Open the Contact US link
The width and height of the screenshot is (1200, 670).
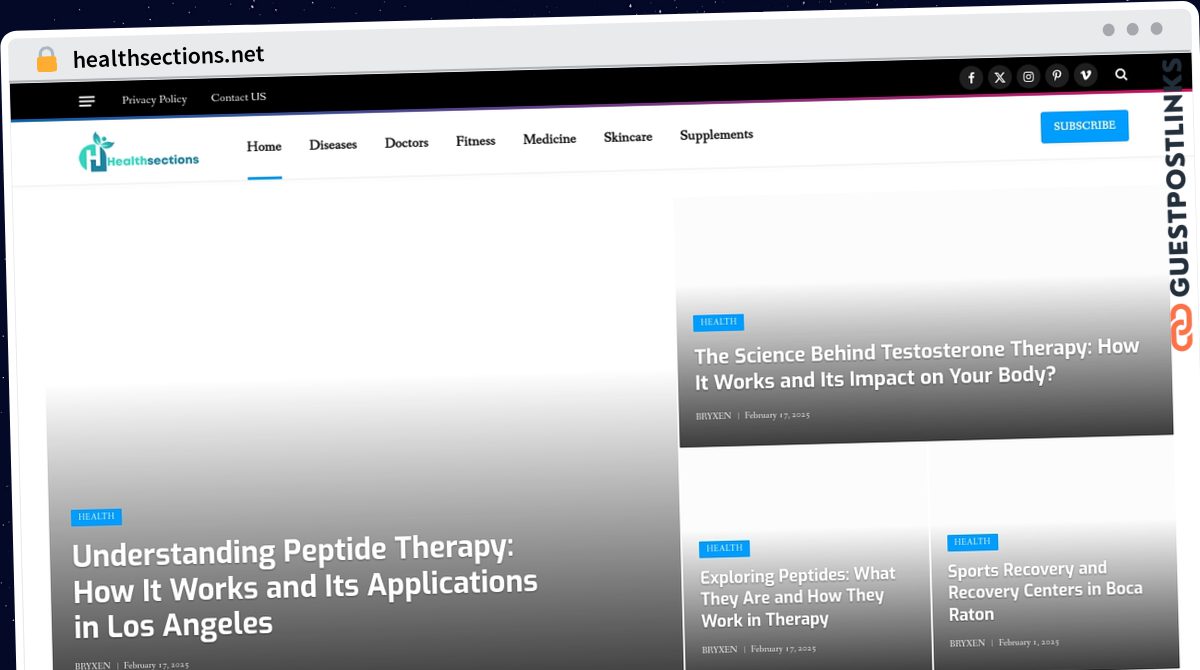238,97
